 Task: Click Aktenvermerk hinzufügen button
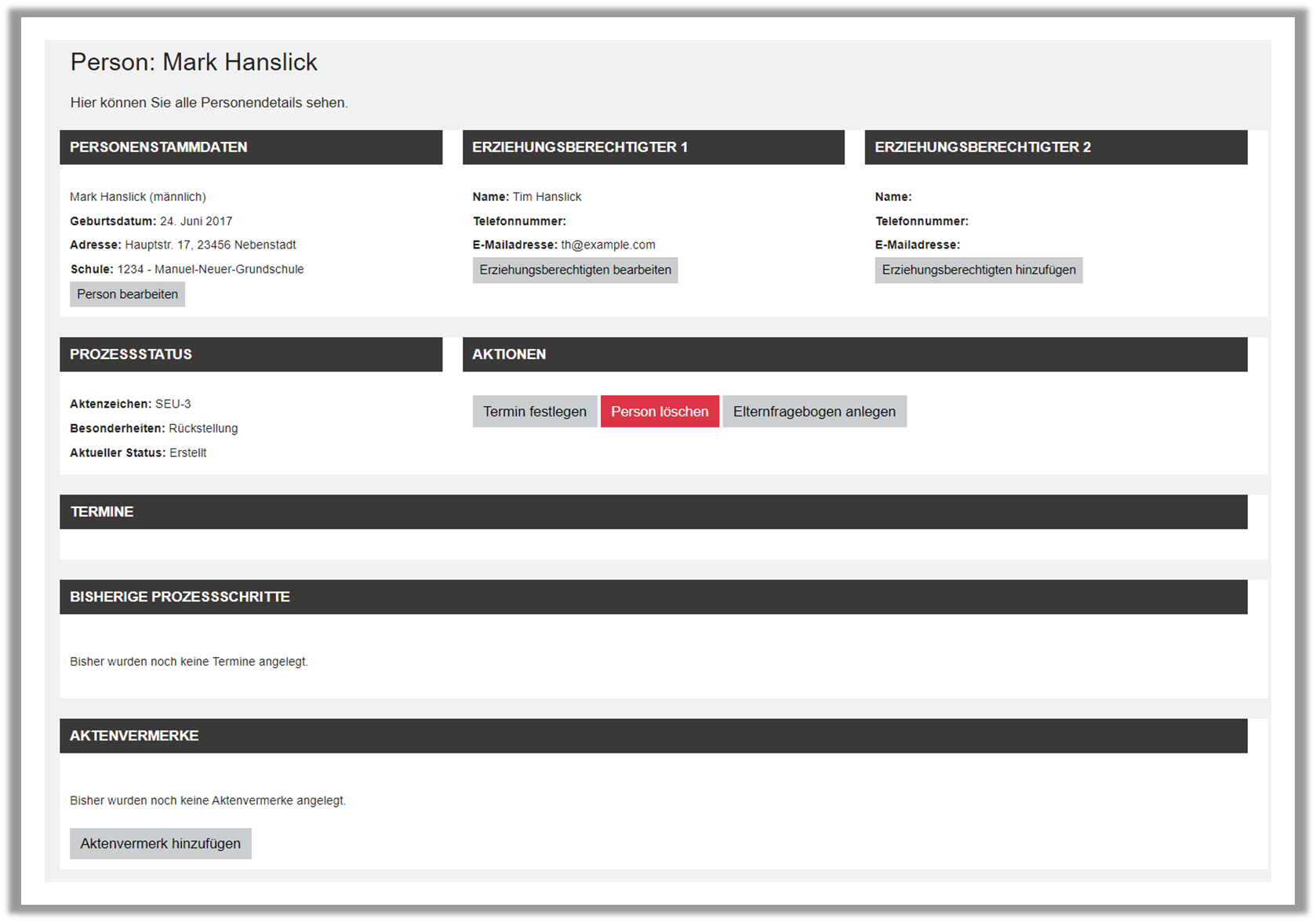(160, 844)
